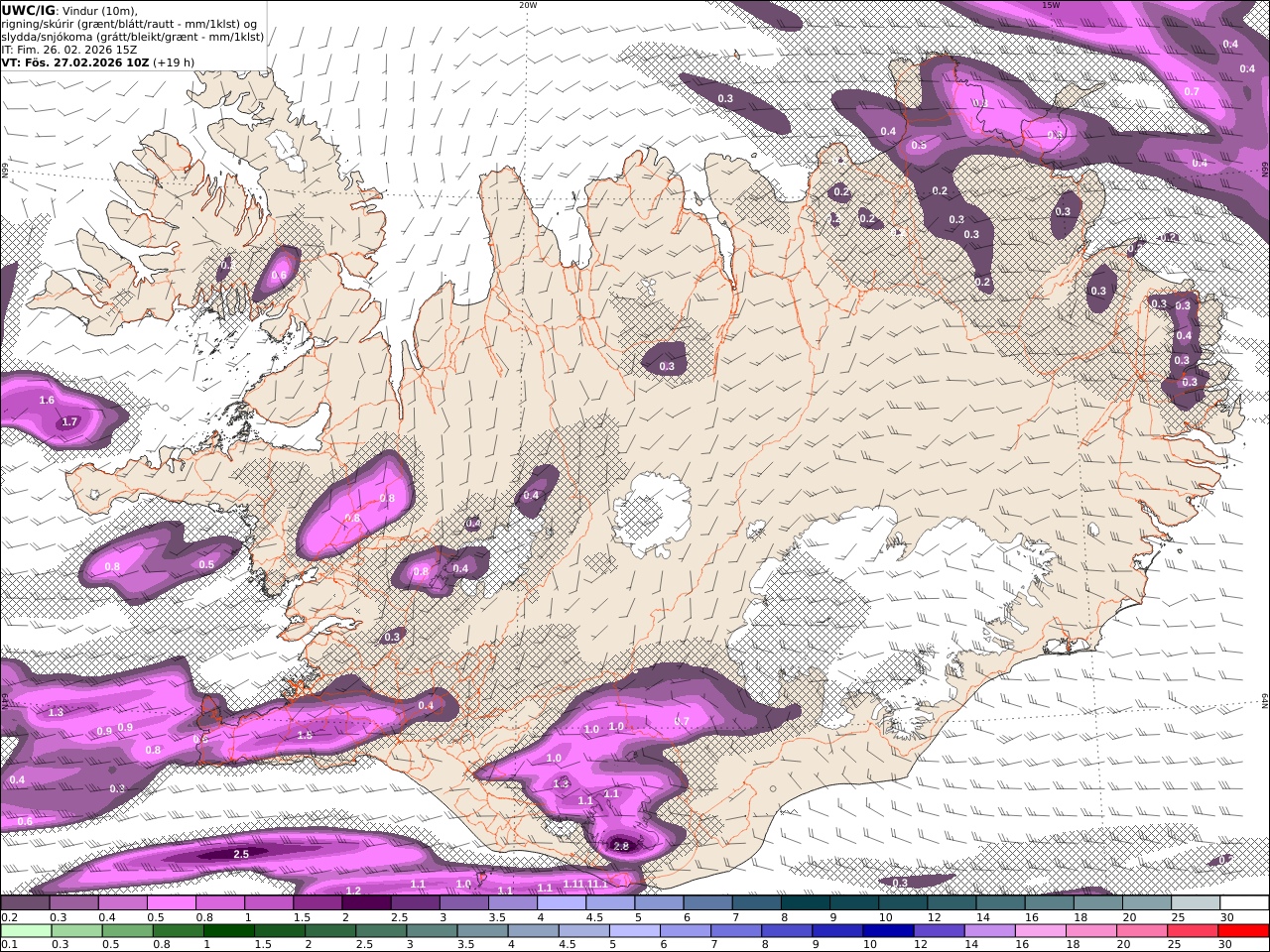Click the light grey swatch at 25 in upper legend
Viewport: 1270px width, 952px height.
[x=1196, y=903]
